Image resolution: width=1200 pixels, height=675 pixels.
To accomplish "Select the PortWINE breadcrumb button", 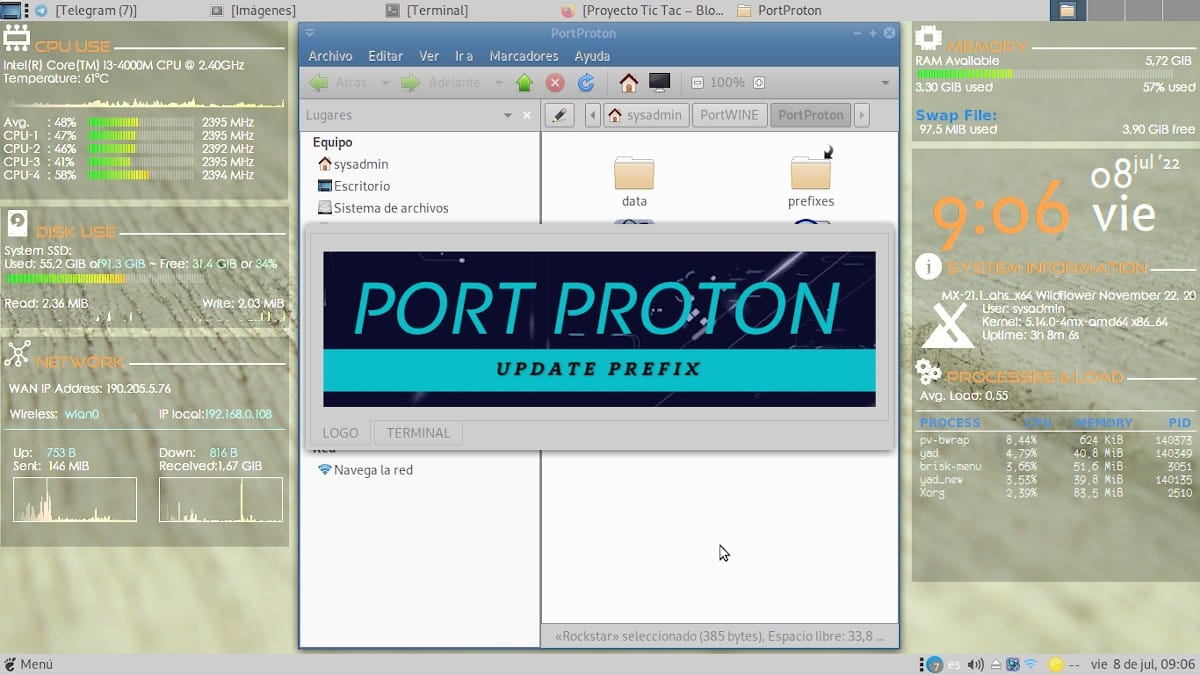I will [x=729, y=115].
